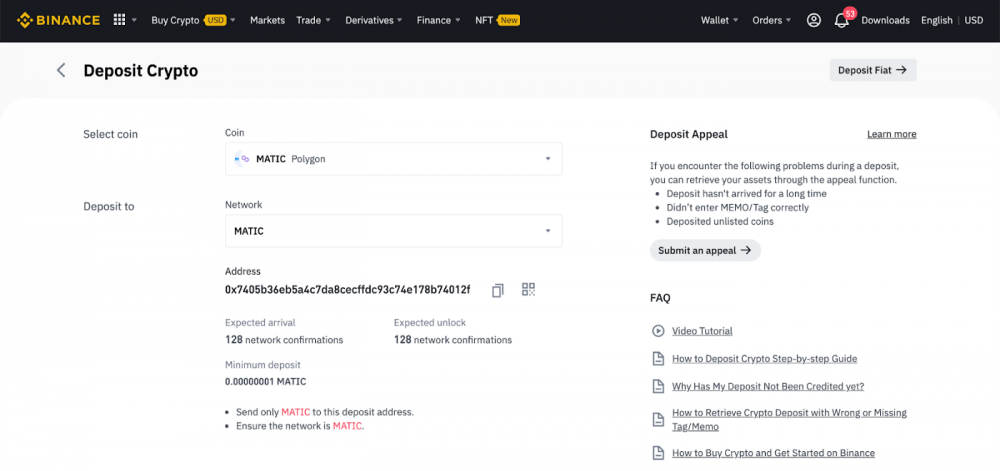Open How to Deposit Crypto Step-by-step Guide
The width and height of the screenshot is (1000, 471).
coord(765,359)
